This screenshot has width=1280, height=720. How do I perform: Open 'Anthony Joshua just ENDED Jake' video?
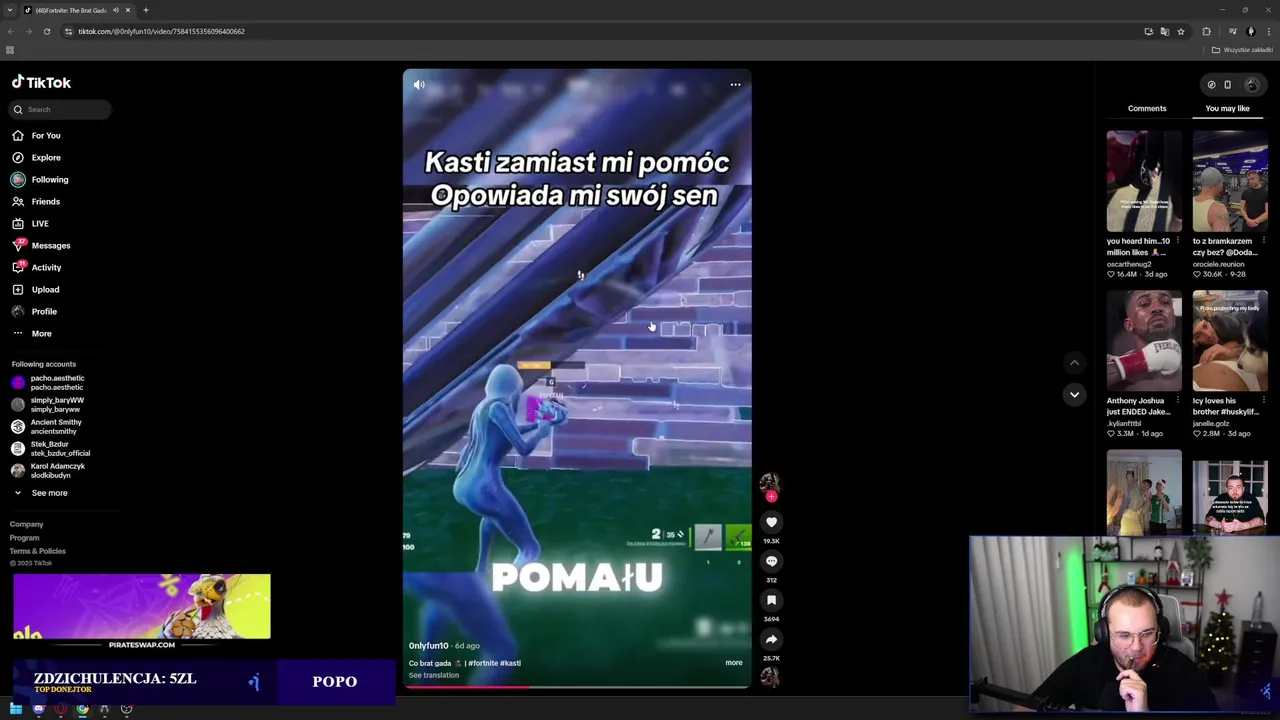point(1144,341)
